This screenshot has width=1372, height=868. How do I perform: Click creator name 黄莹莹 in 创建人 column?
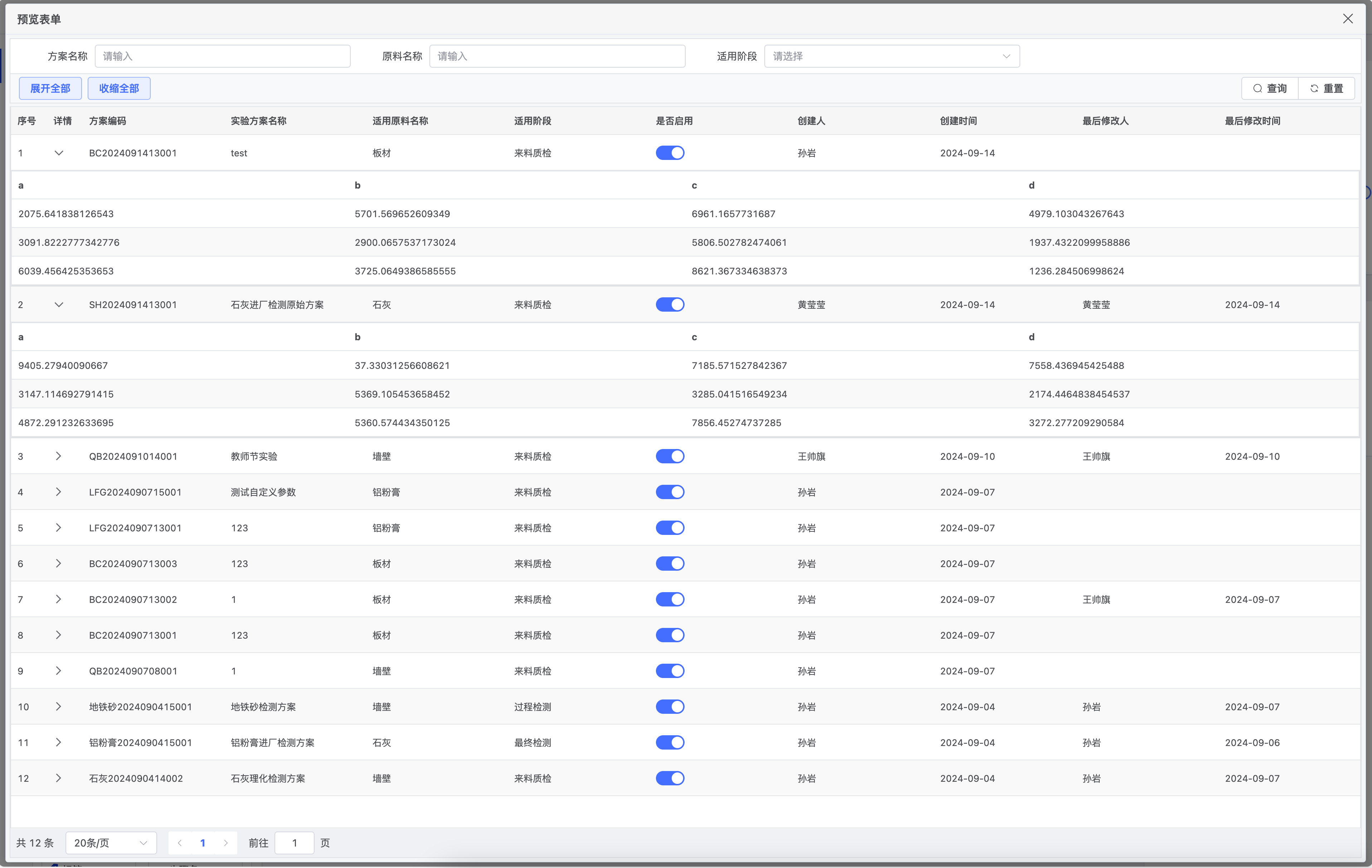(811, 305)
